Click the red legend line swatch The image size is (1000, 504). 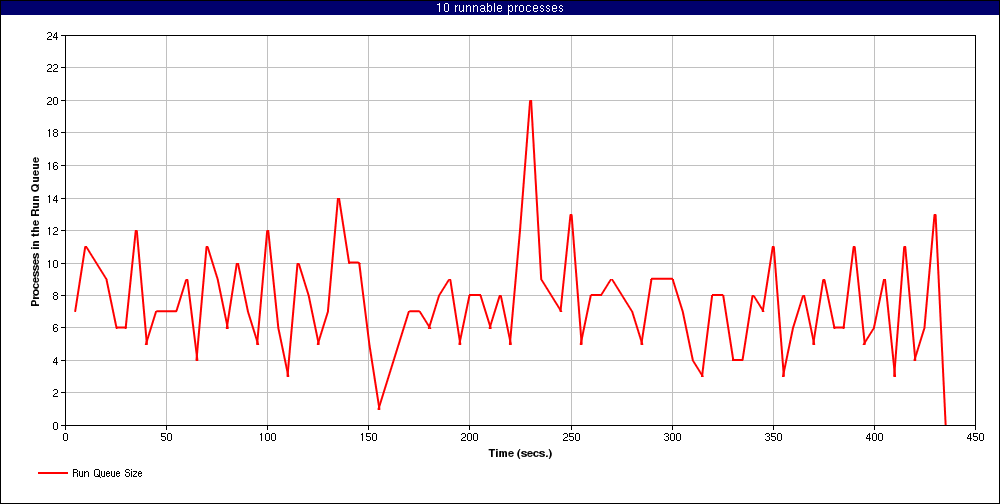pos(52,473)
